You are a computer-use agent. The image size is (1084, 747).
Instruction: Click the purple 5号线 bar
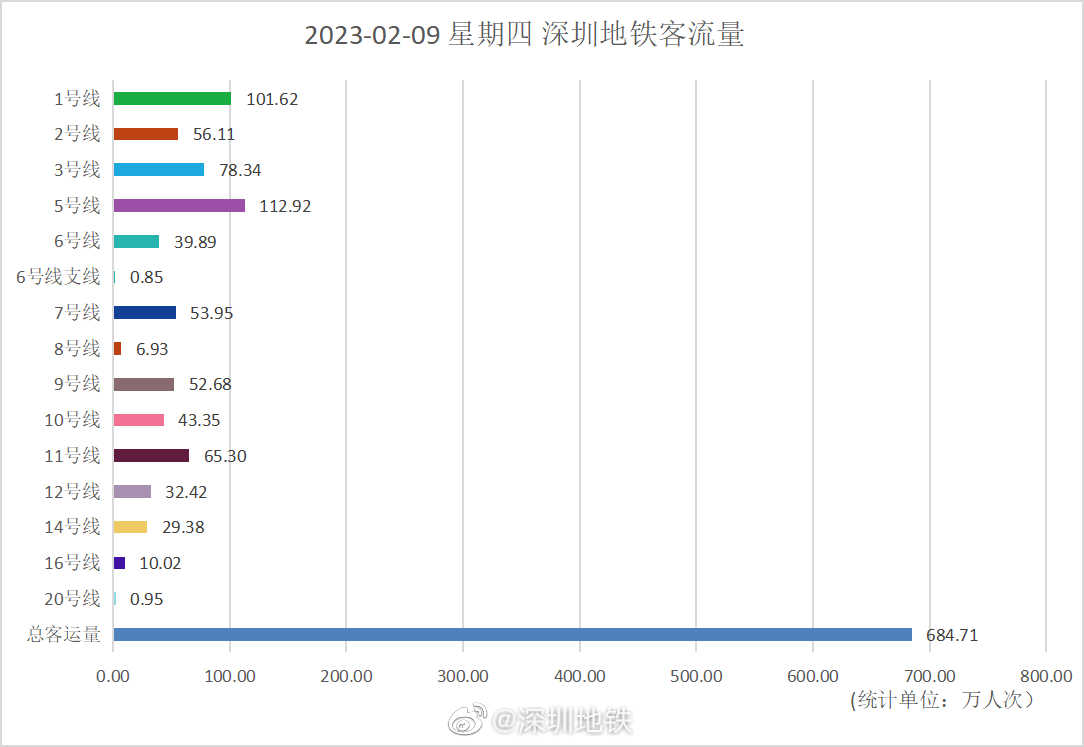pos(180,206)
